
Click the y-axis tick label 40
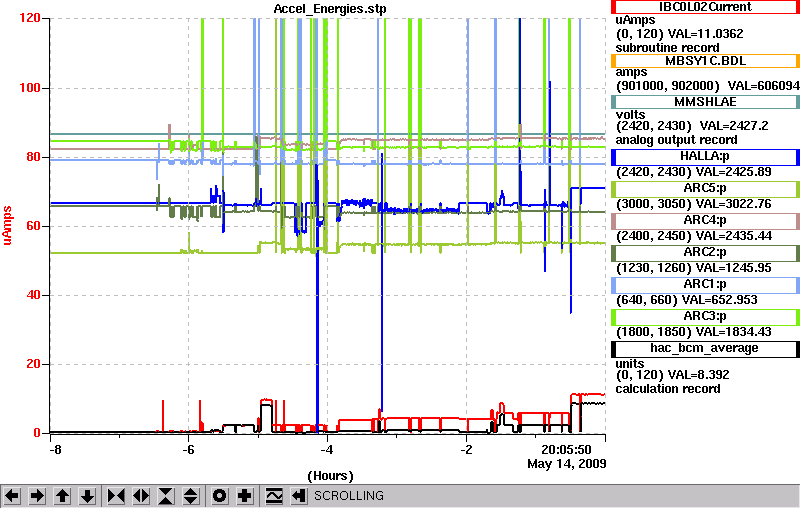click(x=33, y=295)
